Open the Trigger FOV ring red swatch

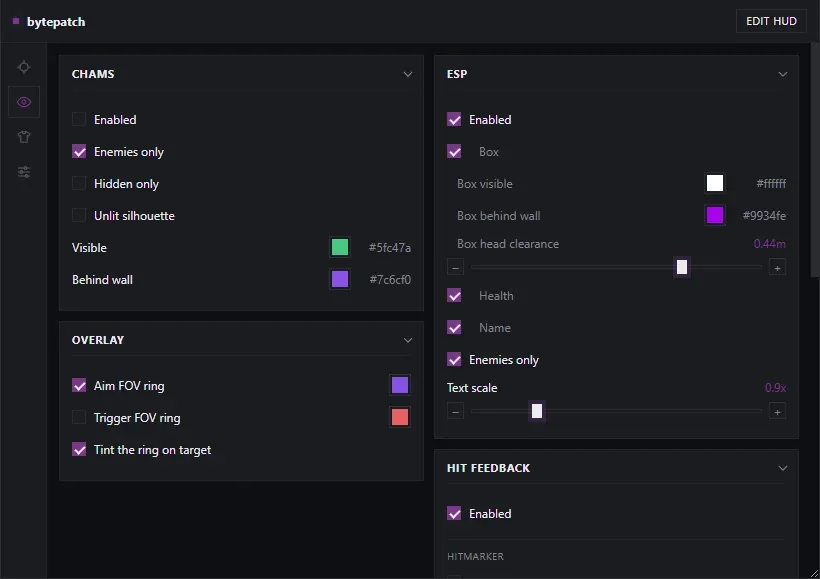coord(400,417)
